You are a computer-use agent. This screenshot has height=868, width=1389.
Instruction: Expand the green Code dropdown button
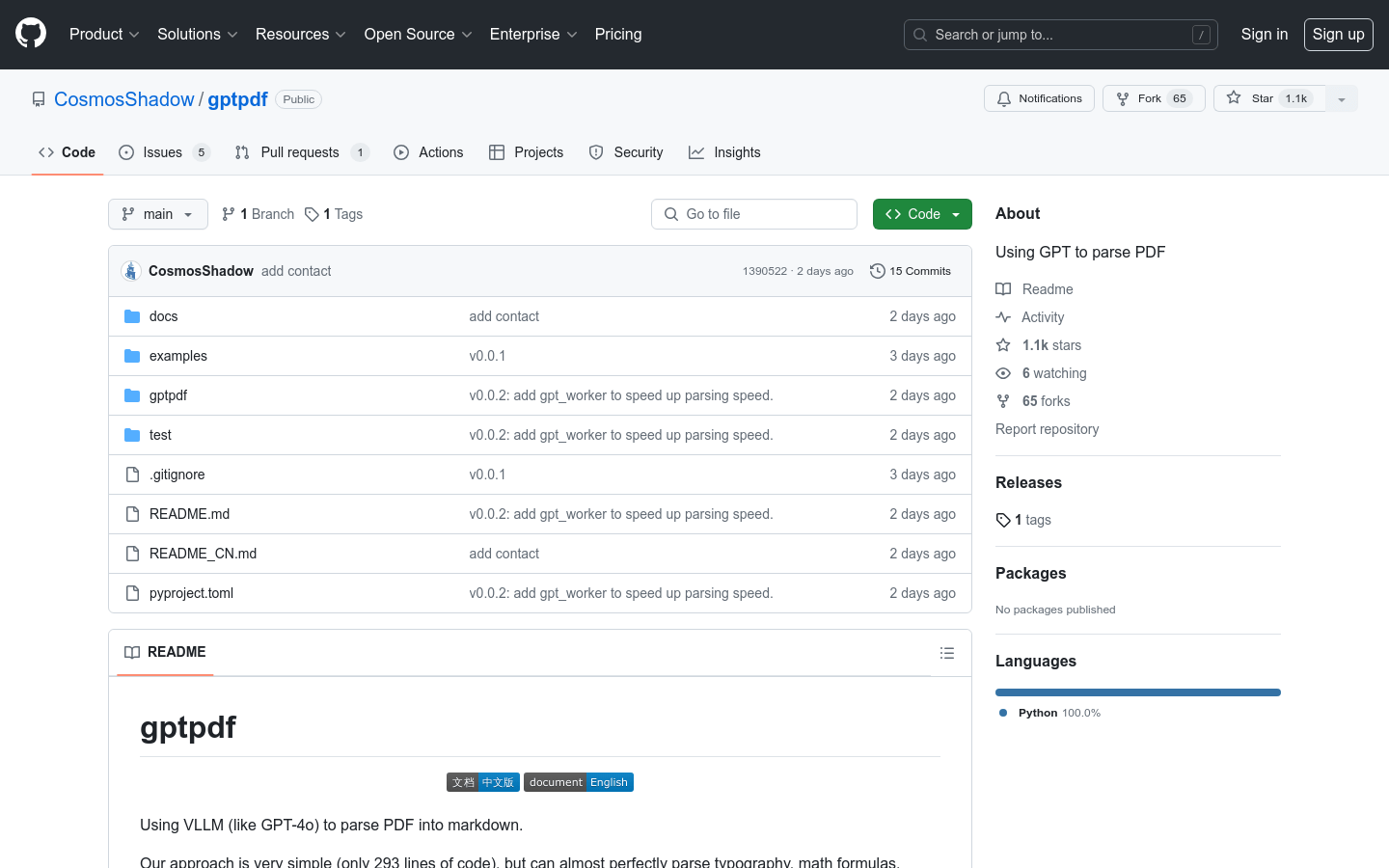tap(921, 214)
